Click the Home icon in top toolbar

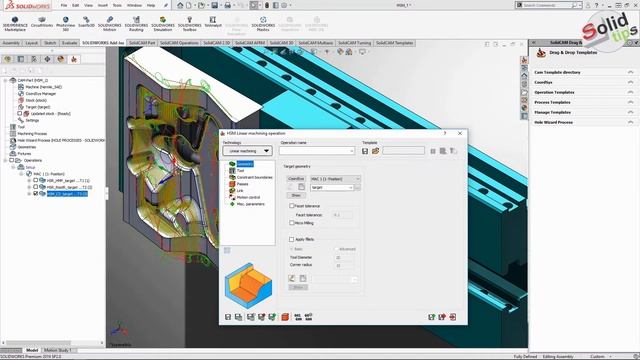180,5
